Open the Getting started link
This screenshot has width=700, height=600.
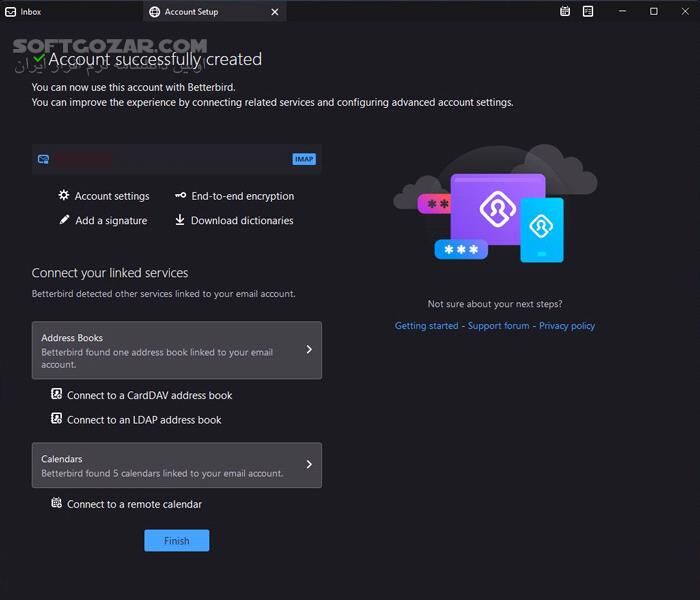[426, 326]
